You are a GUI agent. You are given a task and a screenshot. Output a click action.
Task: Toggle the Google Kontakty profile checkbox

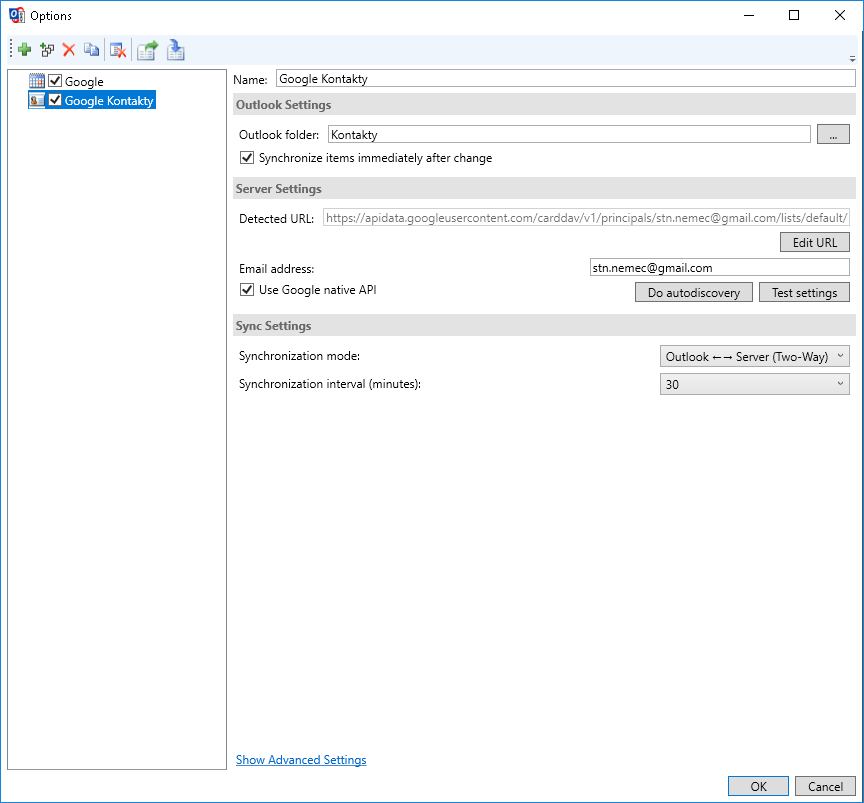pyautogui.click(x=55, y=100)
